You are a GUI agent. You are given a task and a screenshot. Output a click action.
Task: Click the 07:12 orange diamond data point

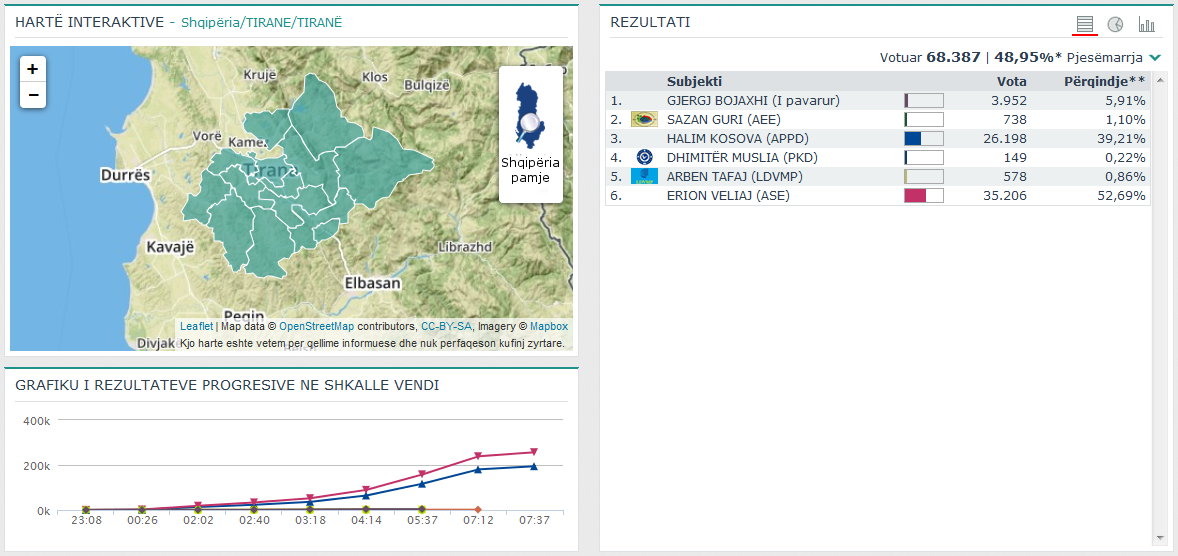(478, 509)
